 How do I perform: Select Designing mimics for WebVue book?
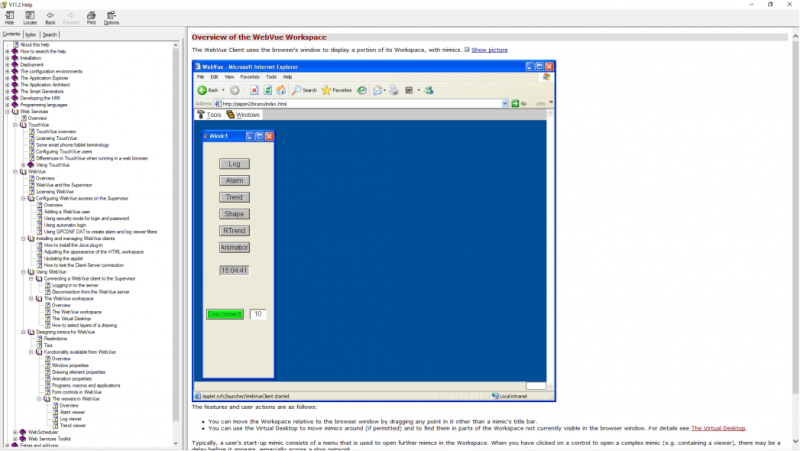pyautogui.click(x=65, y=332)
